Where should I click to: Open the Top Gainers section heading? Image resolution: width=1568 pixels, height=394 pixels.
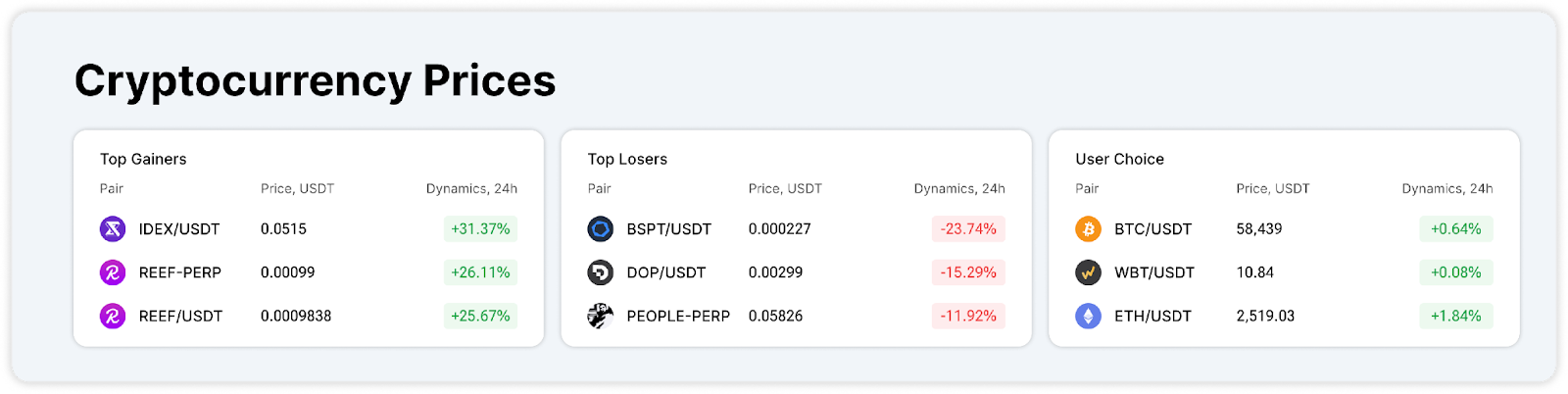[143, 159]
